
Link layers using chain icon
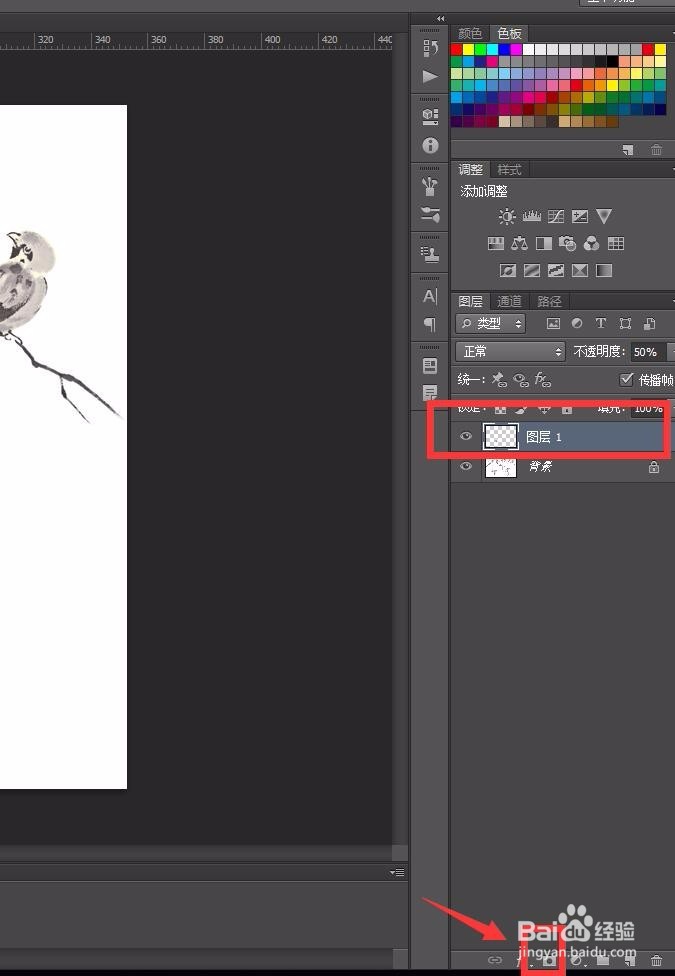[494, 960]
